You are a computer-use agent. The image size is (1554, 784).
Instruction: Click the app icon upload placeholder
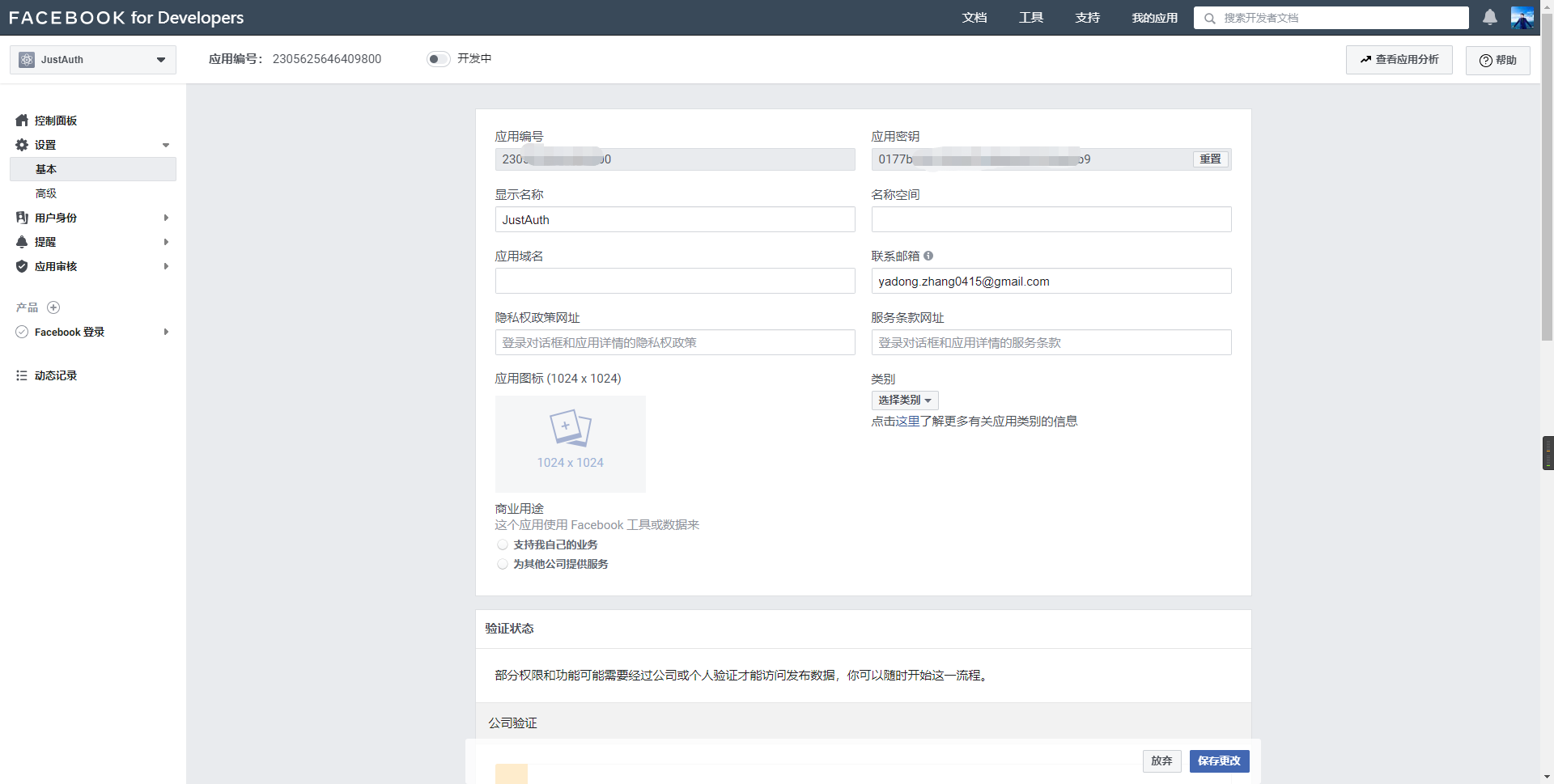pyautogui.click(x=571, y=444)
